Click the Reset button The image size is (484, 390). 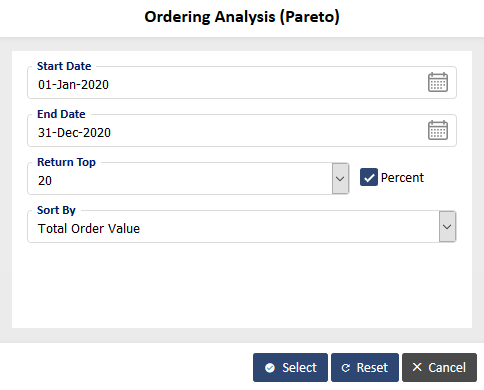(x=365, y=367)
